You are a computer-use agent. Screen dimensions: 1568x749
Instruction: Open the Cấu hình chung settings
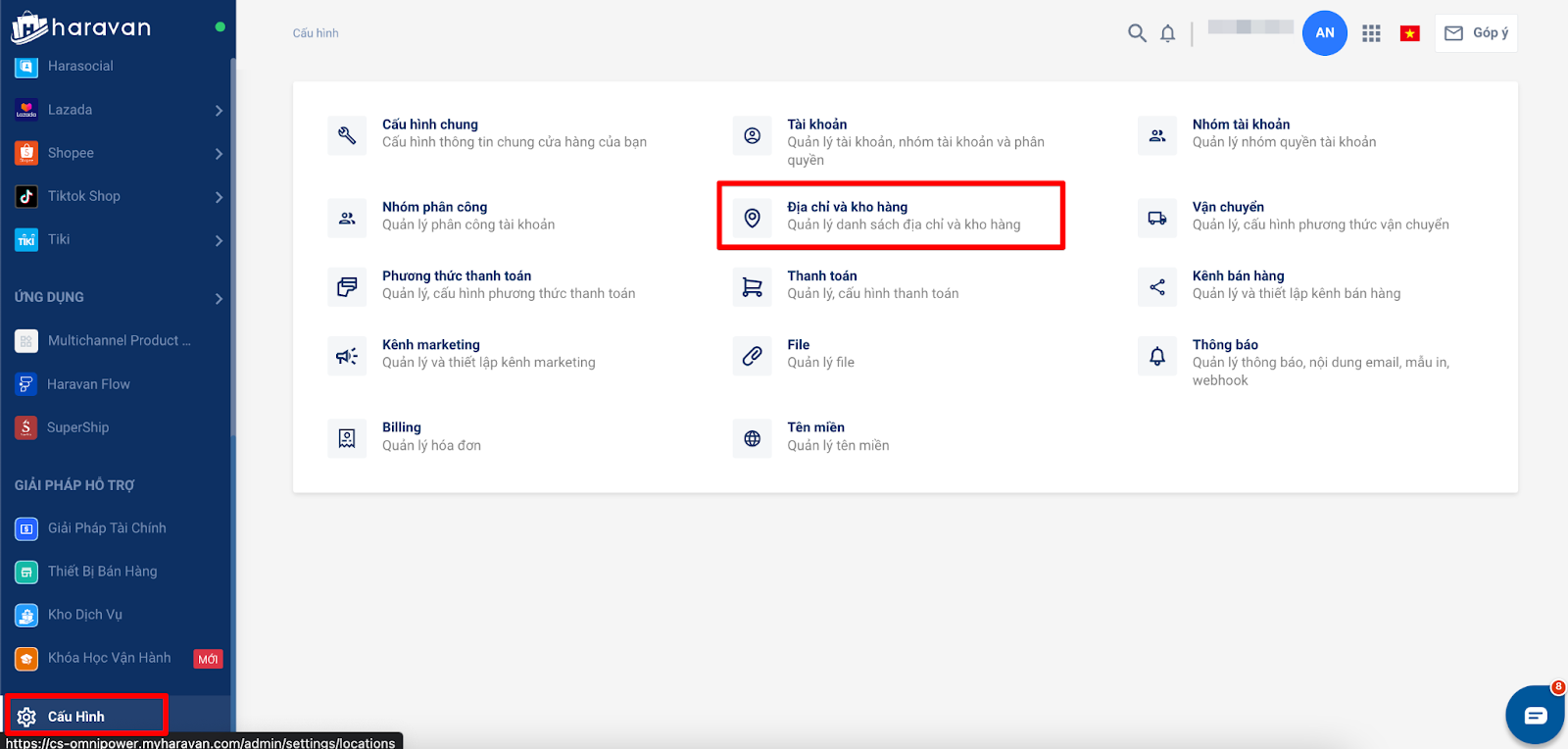point(430,125)
